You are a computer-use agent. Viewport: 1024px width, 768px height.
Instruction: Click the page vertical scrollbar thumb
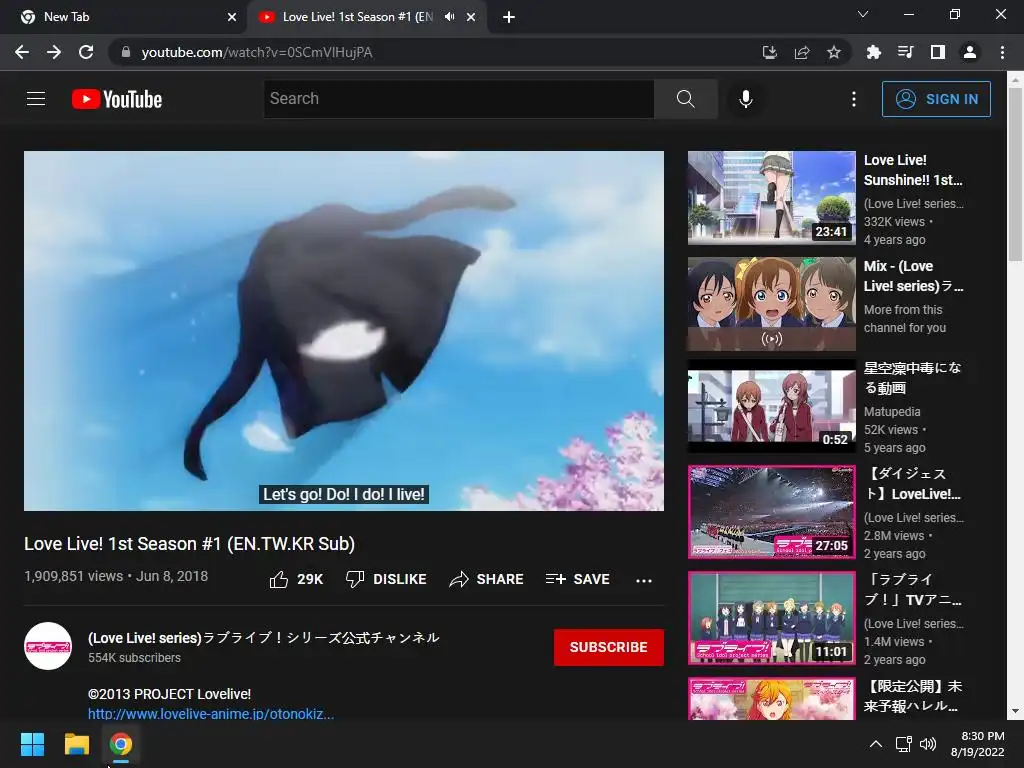tap(1015, 175)
